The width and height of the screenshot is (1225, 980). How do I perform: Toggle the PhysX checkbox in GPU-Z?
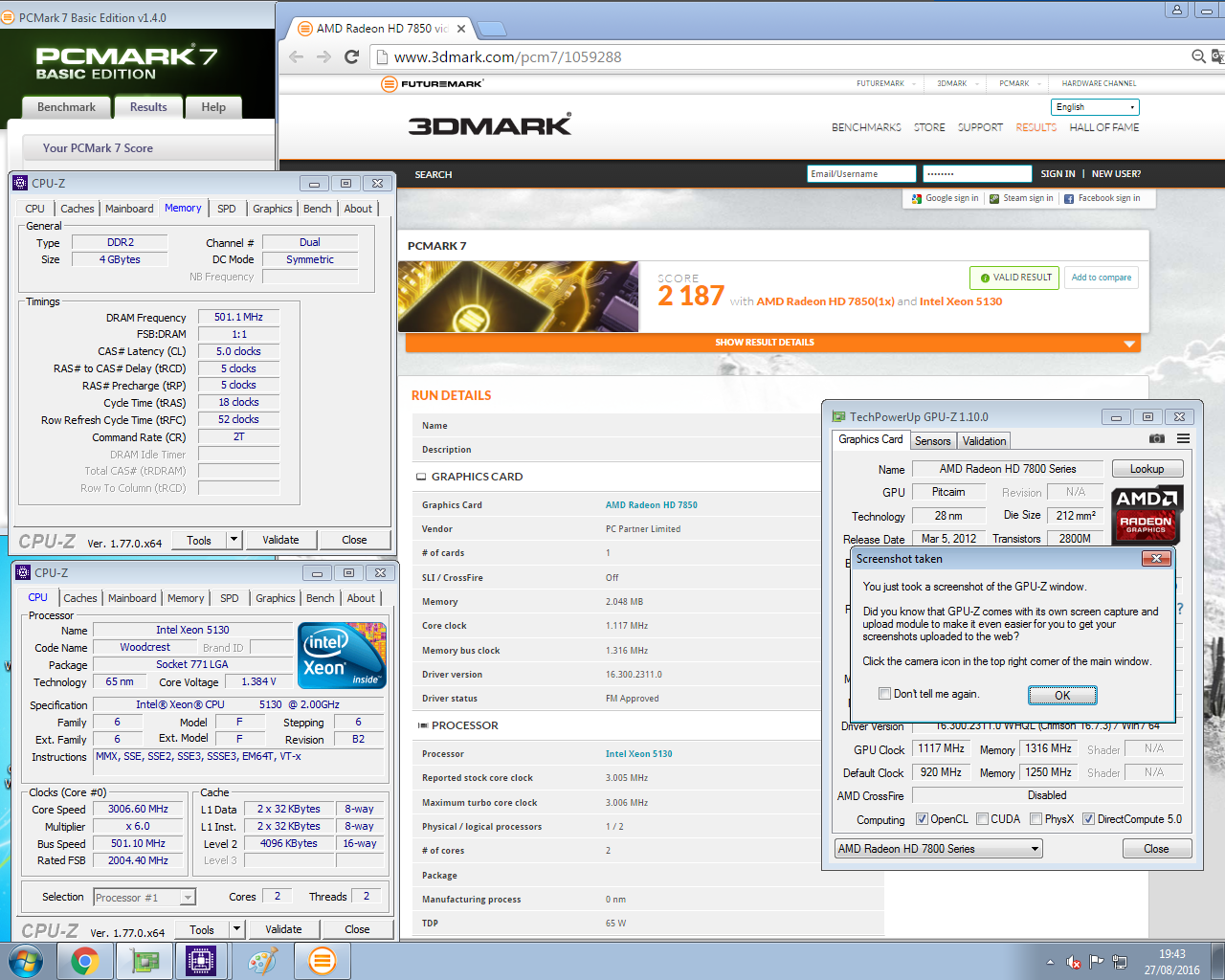(1036, 819)
